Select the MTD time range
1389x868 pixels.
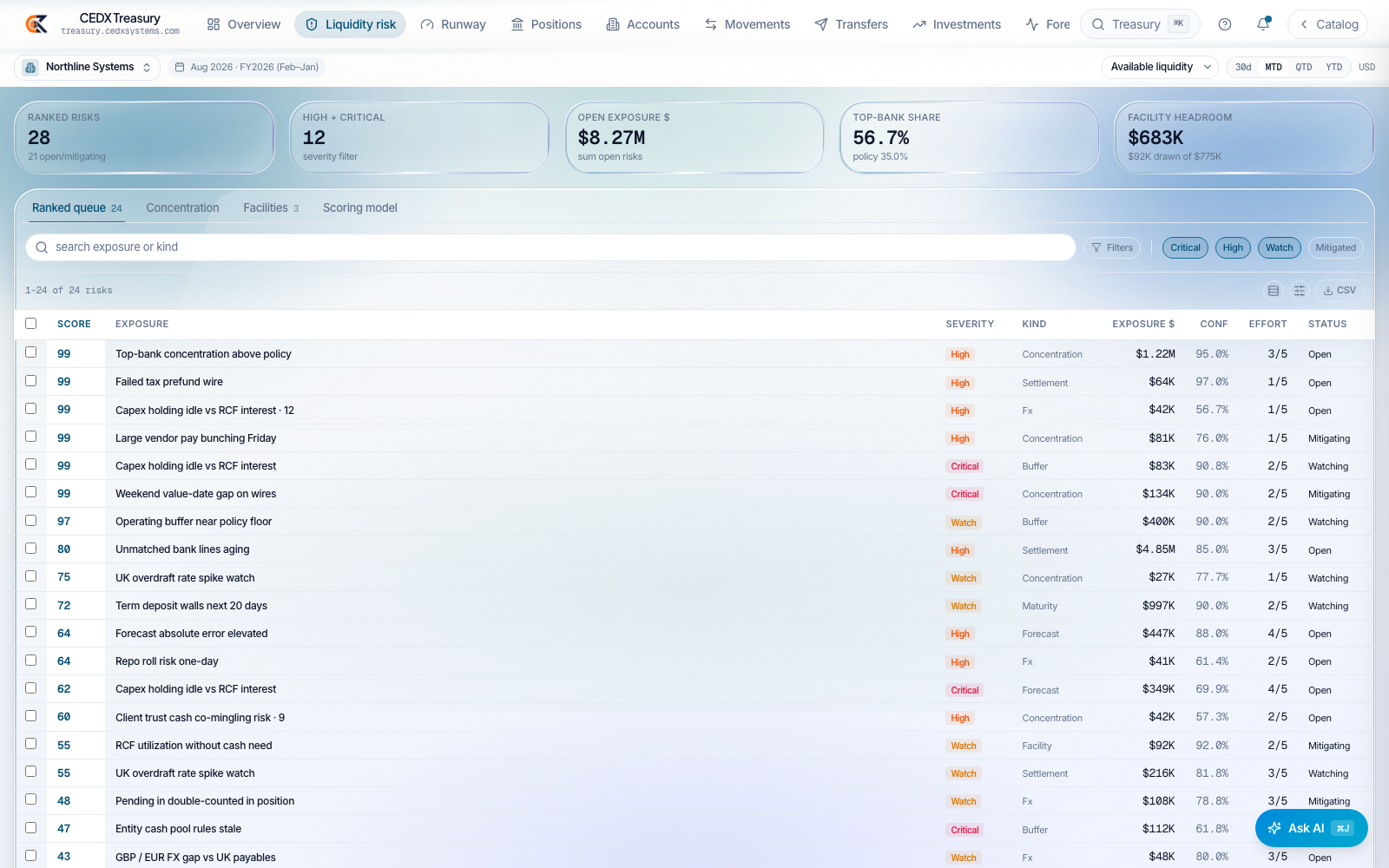click(1274, 67)
